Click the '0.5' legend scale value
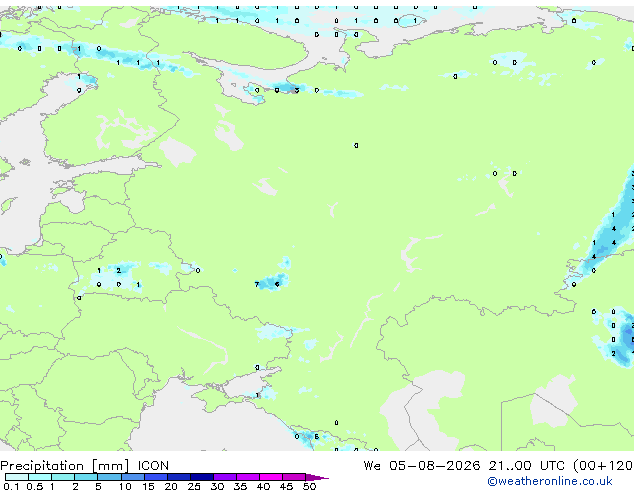 tap(34, 486)
